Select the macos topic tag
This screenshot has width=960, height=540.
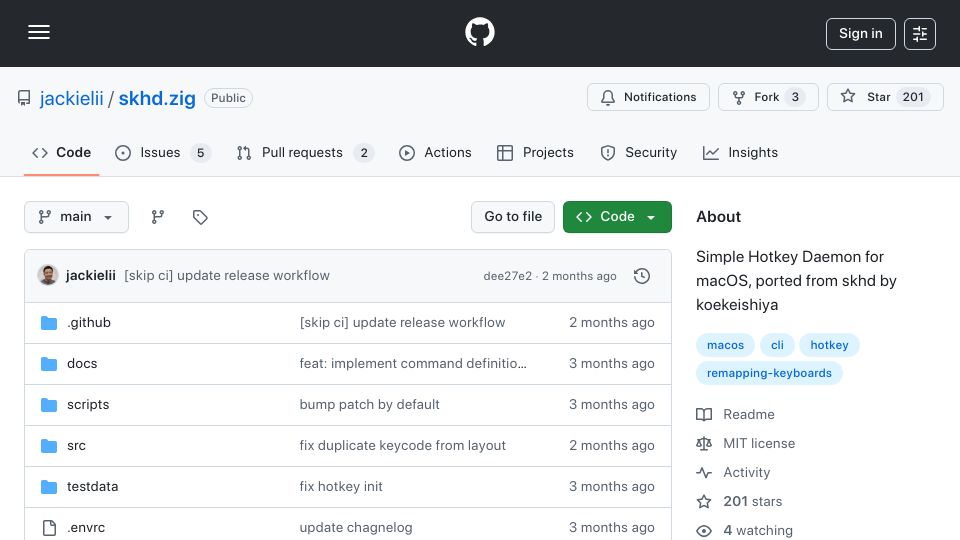click(726, 345)
